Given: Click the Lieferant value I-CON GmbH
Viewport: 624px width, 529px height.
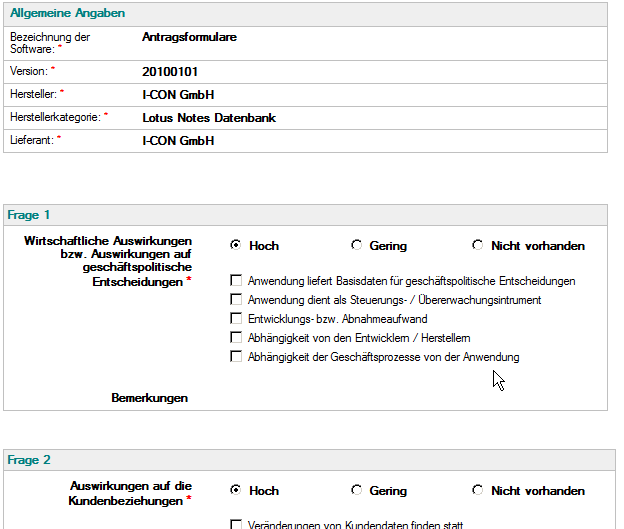Looking at the screenshot, I should pos(178,141).
